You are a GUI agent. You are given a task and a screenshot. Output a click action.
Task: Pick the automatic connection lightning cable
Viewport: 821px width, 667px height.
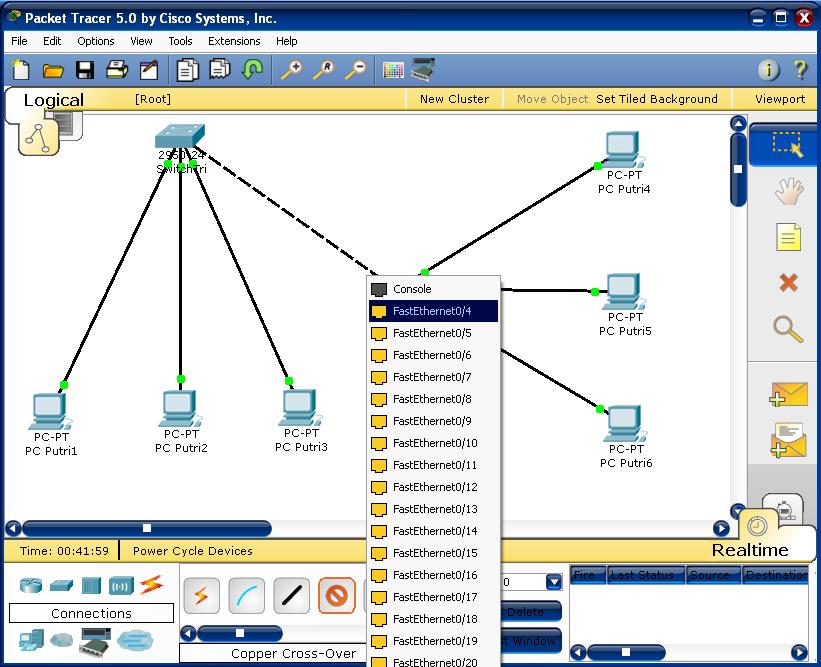[201, 596]
